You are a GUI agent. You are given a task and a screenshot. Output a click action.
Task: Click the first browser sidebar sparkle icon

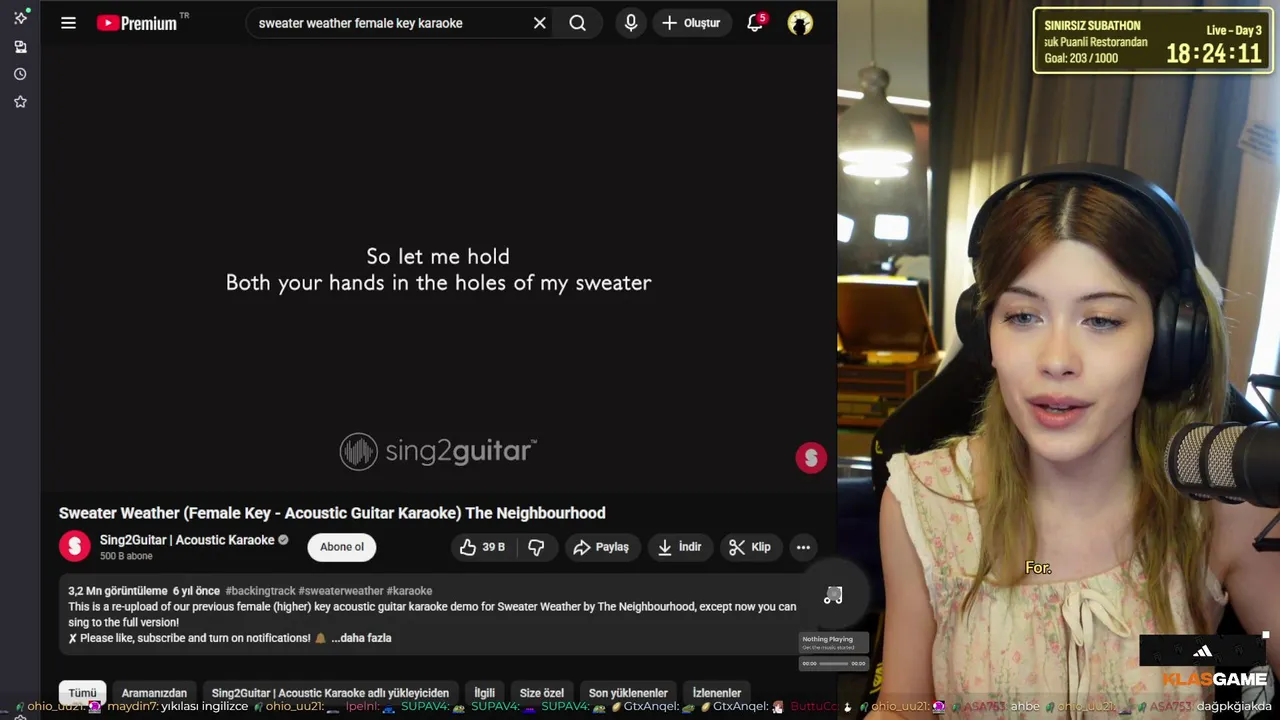20,18
